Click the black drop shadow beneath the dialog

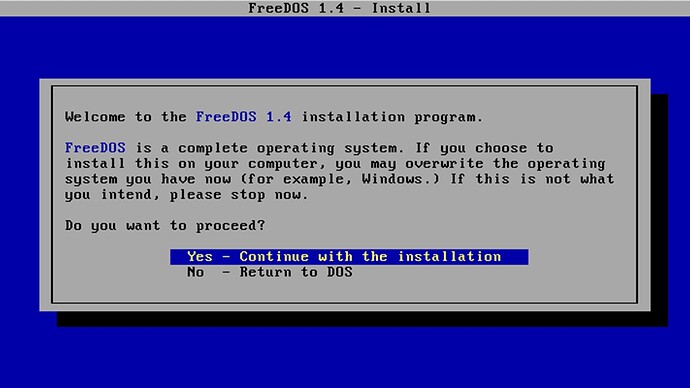362,319
